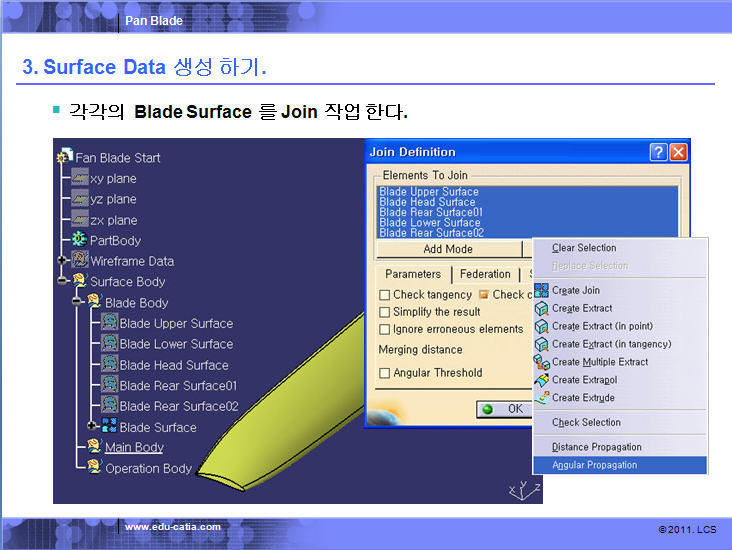This screenshot has height=550, width=732.
Task: Enable the Check tangency checkbox
Action: [385, 295]
